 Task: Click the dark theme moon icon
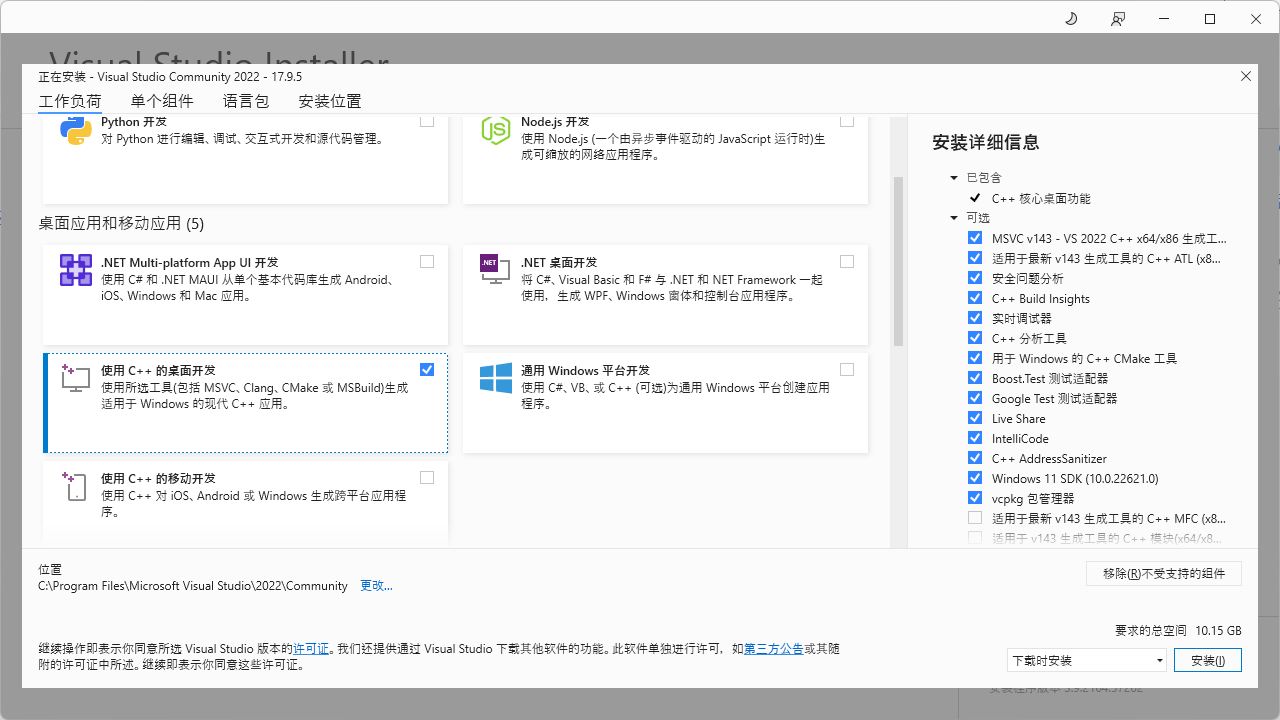click(x=1070, y=18)
